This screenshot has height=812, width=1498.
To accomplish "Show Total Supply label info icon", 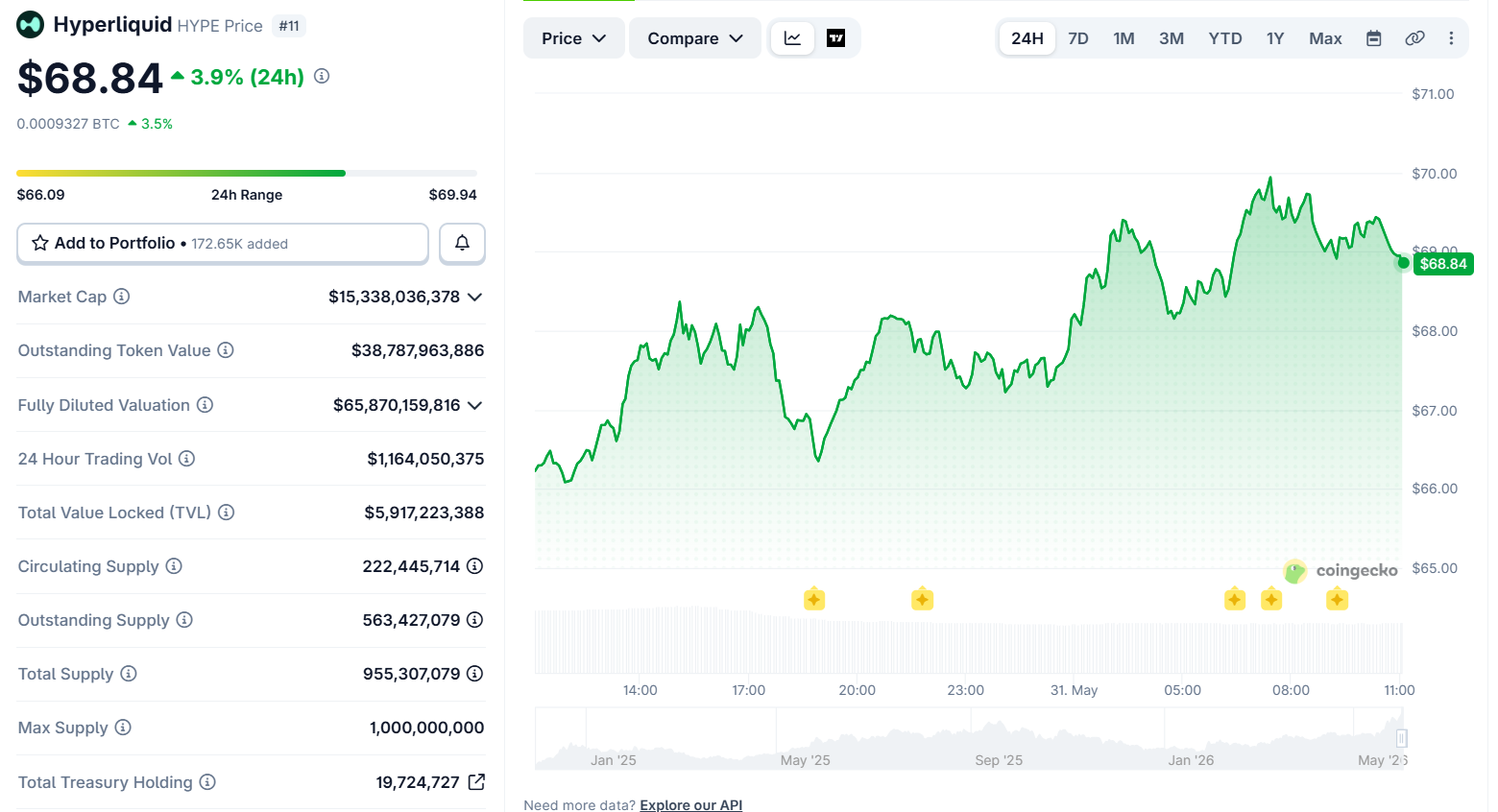I will (129, 674).
